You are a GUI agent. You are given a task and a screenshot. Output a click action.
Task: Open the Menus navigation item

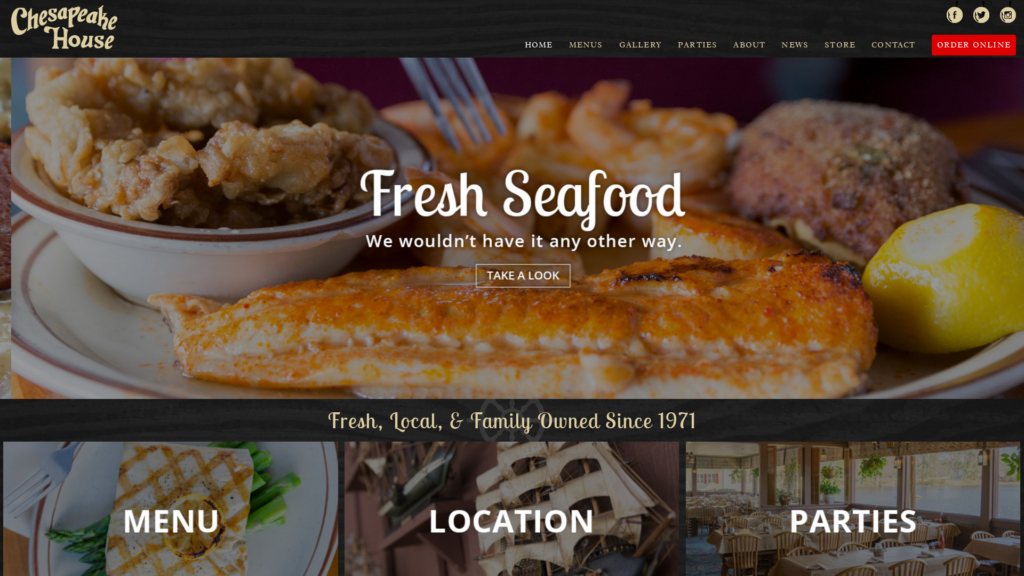click(x=585, y=45)
